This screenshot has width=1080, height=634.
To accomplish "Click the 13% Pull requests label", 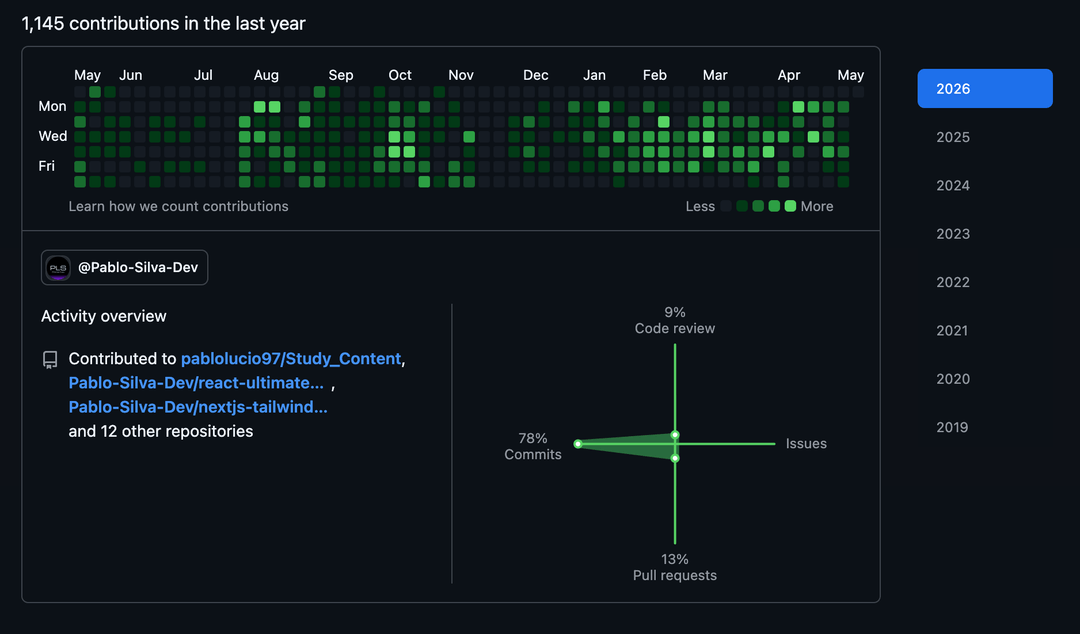I will 675,567.
